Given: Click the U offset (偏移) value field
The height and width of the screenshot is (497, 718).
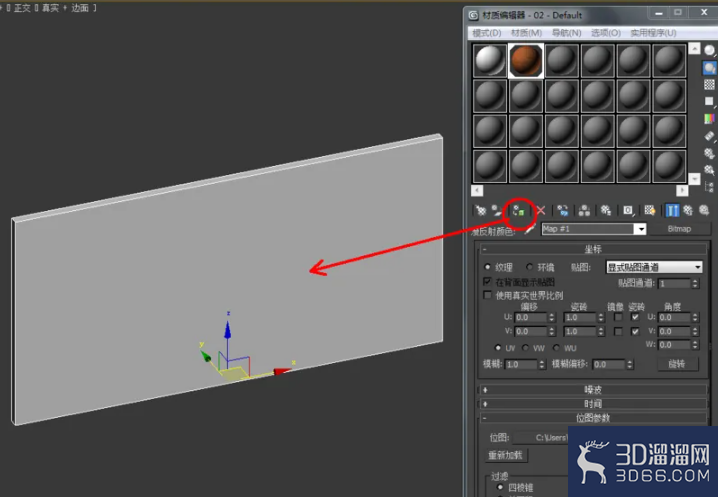Looking at the screenshot, I should [x=531, y=317].
